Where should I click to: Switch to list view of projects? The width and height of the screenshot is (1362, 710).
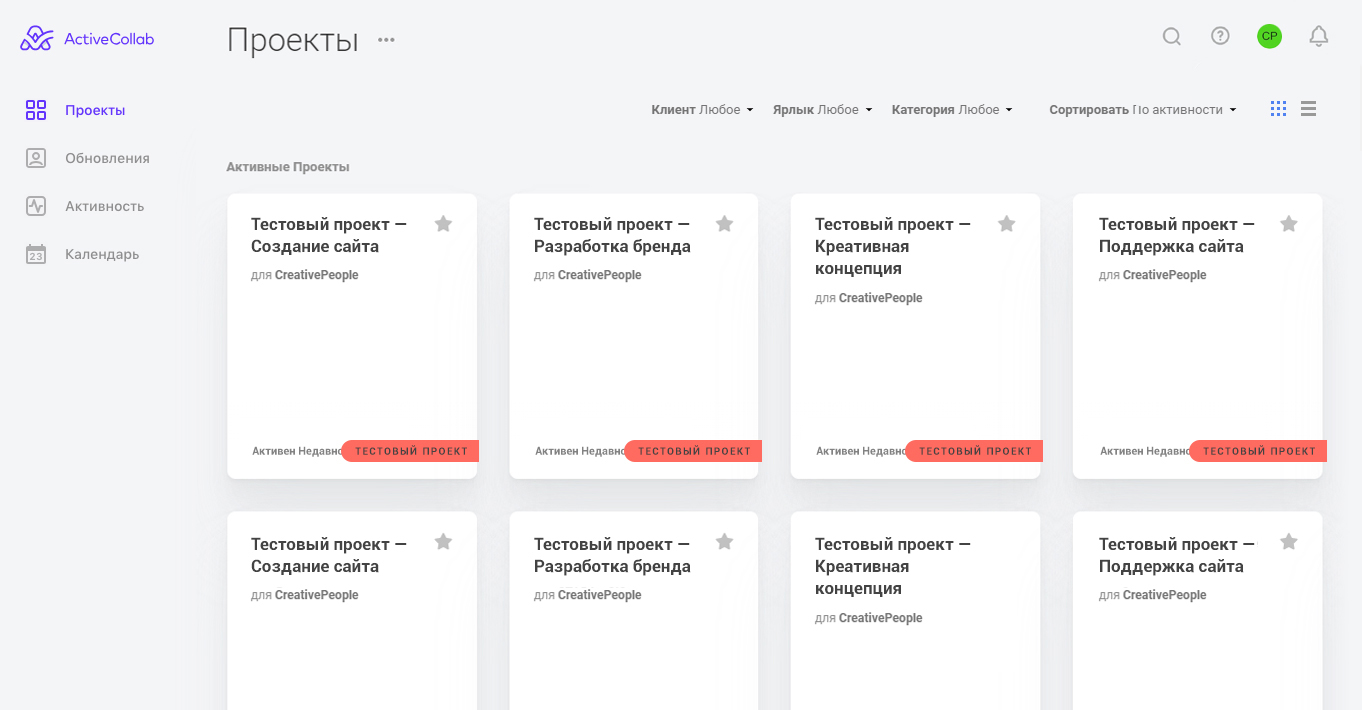1308,109
